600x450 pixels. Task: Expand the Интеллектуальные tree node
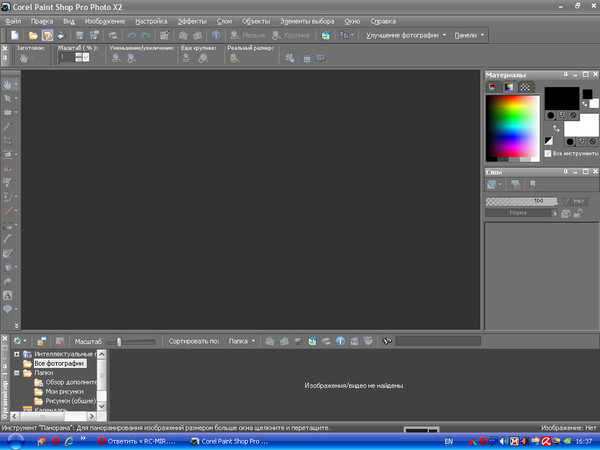[16, 354]
